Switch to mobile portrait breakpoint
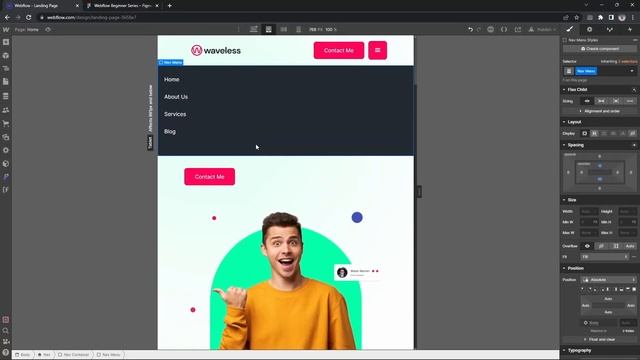The image size is (640, 360). (298, 29)
